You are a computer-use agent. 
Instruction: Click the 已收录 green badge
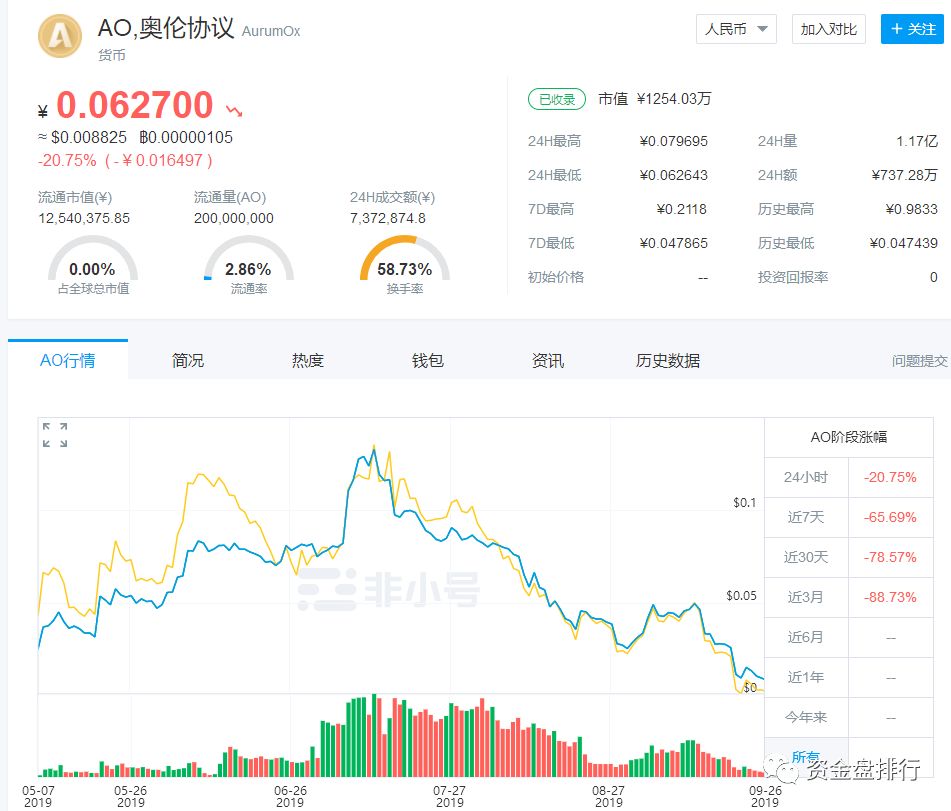(557, 99)
